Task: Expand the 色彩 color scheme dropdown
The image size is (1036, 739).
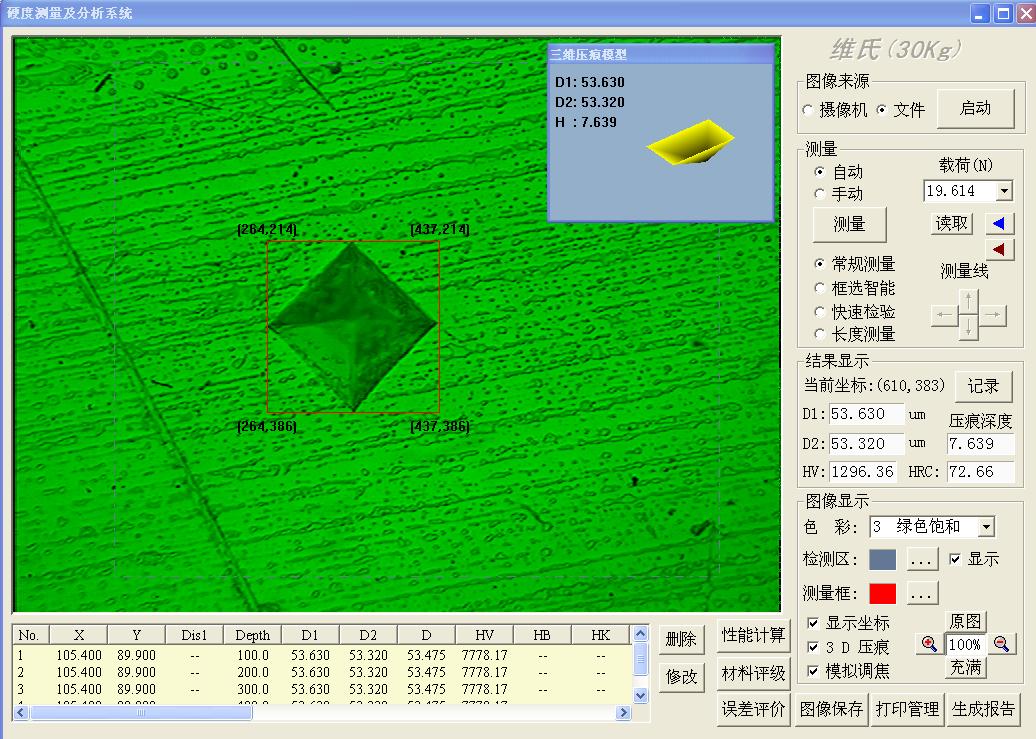Action: (x=986, y=527)
